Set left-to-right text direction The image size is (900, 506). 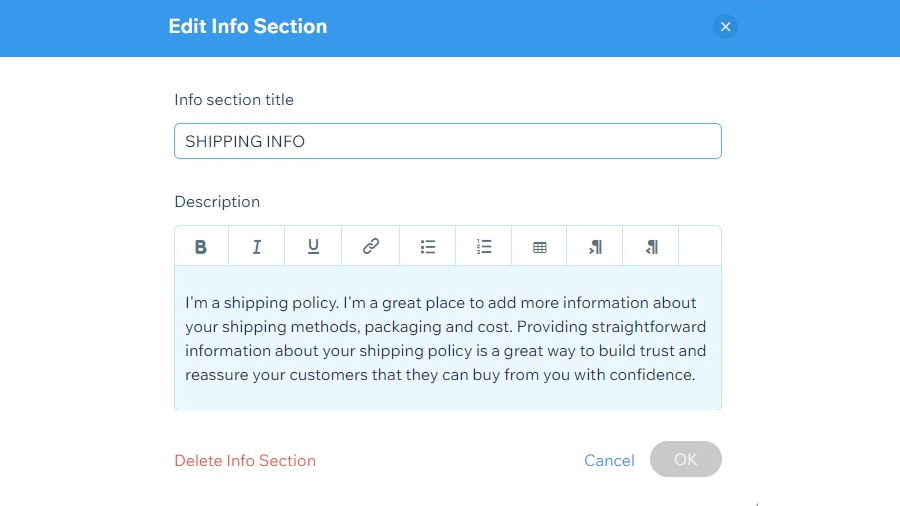(x=595, y=247)
